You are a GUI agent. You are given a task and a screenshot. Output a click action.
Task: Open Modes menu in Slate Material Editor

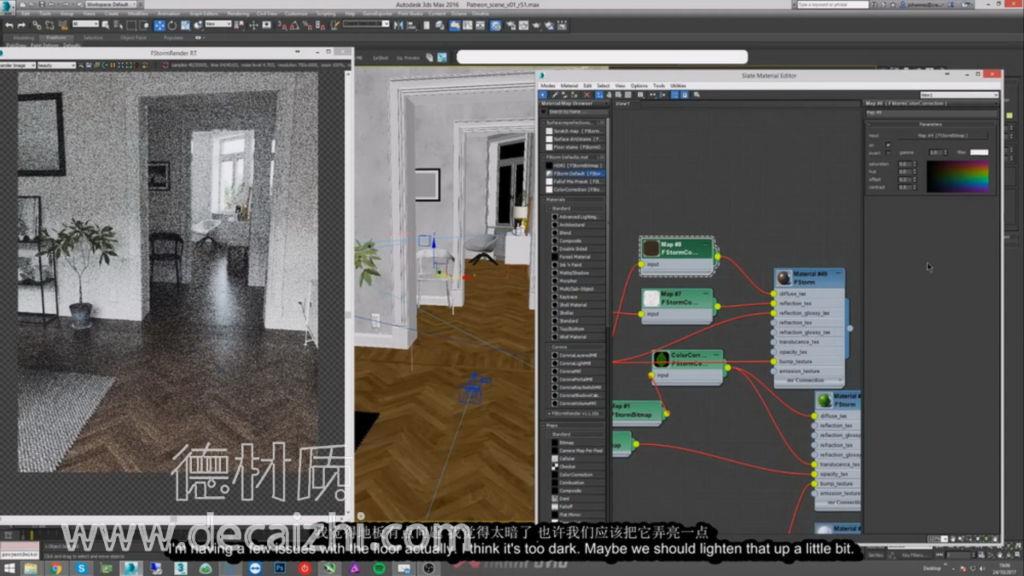(548, 86)
